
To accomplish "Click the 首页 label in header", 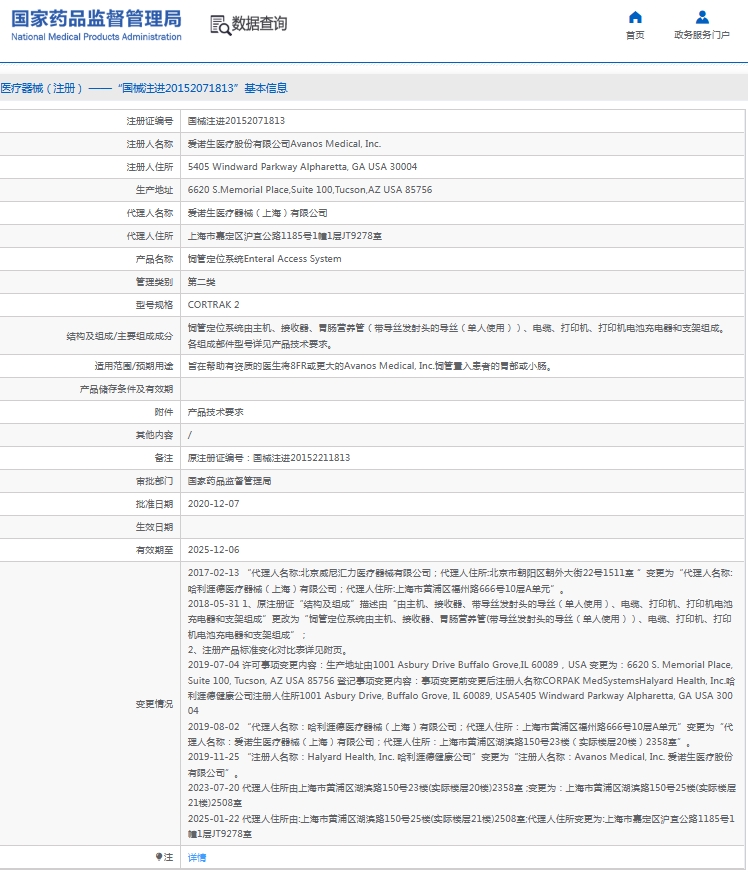I will click(635, 35).
